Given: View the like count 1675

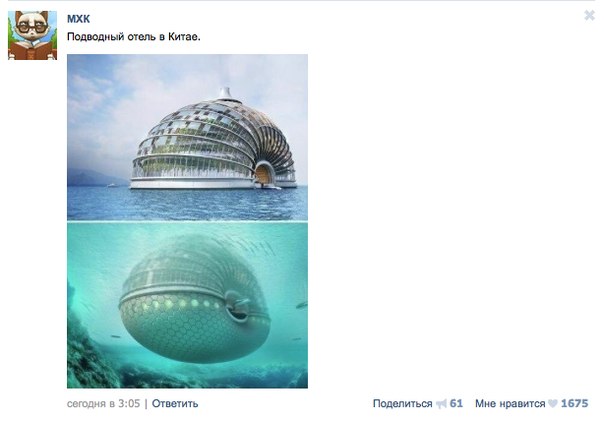Looking at the screenshot, I should coord(574,404).
